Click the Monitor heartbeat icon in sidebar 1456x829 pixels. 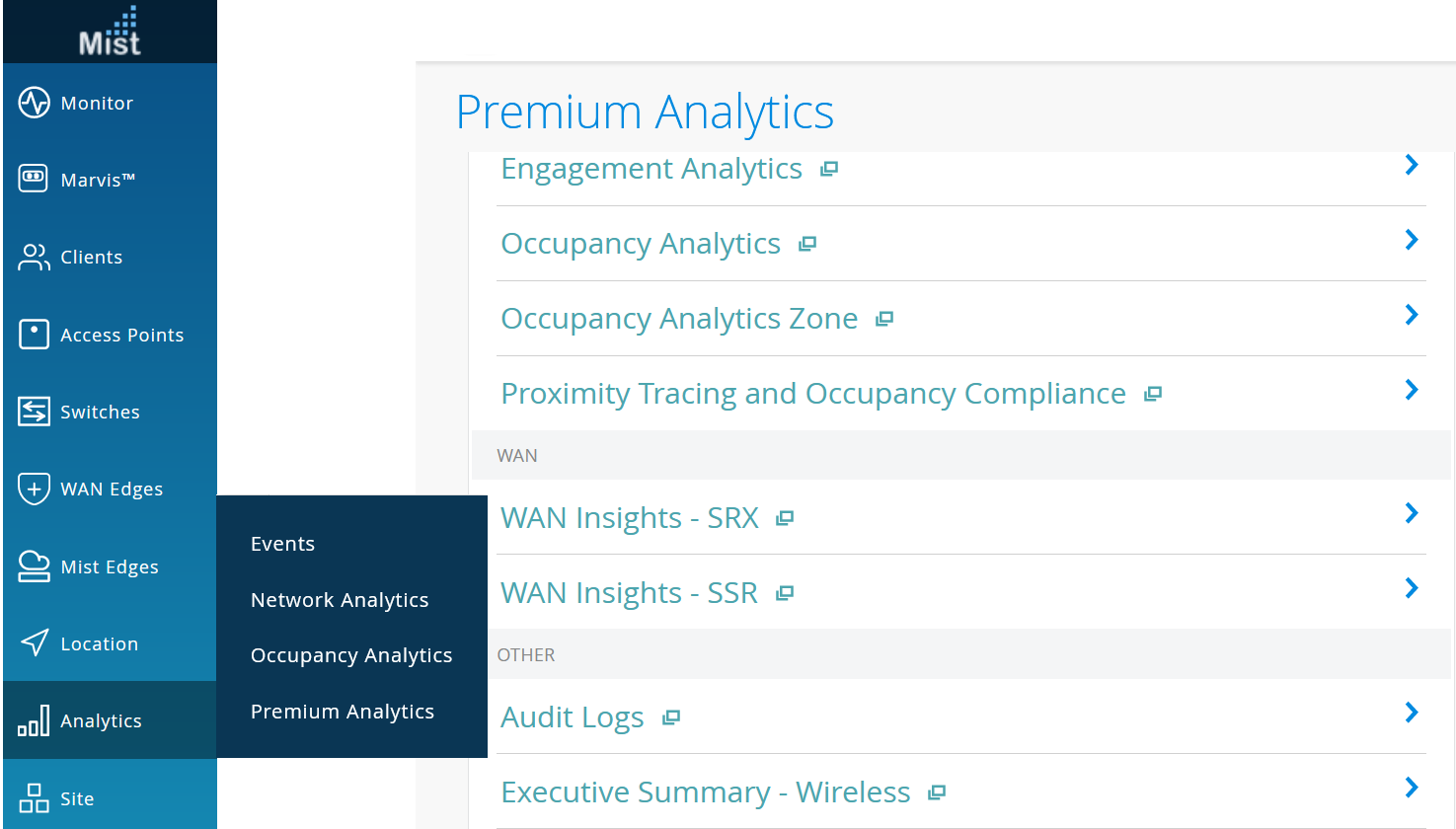tap(34, 103)
